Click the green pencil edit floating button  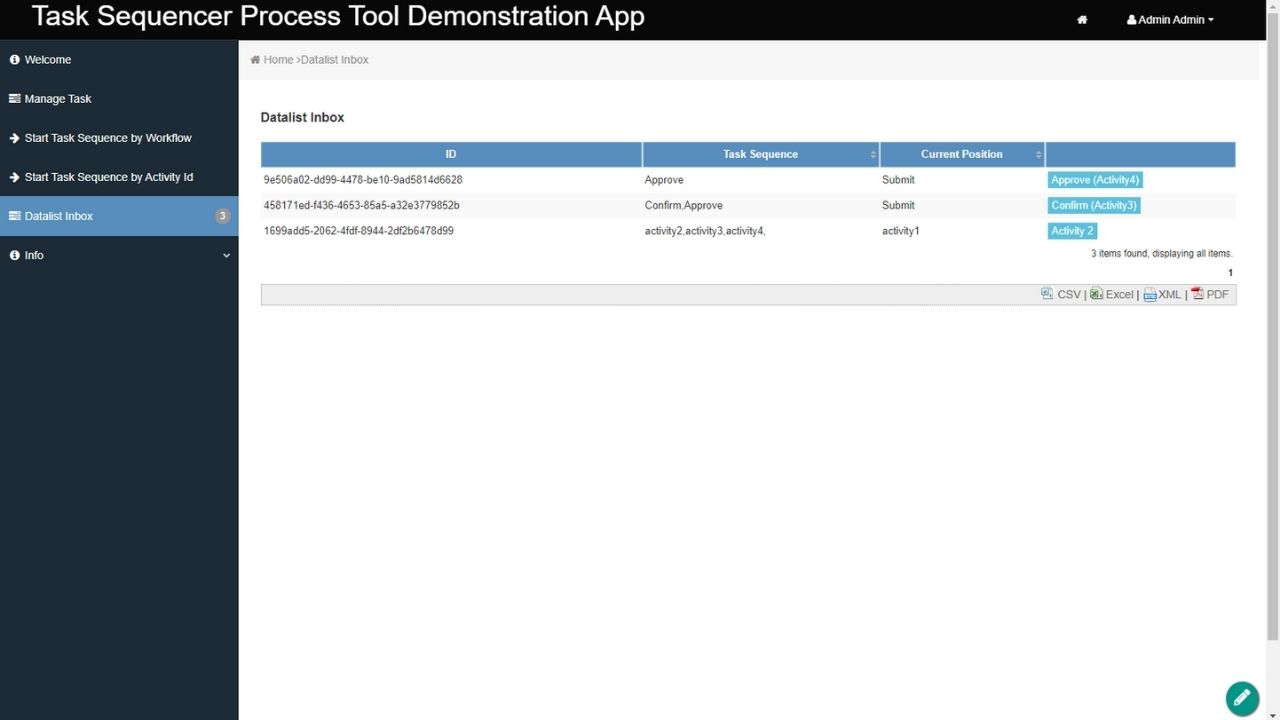[x=1242, y=698]
